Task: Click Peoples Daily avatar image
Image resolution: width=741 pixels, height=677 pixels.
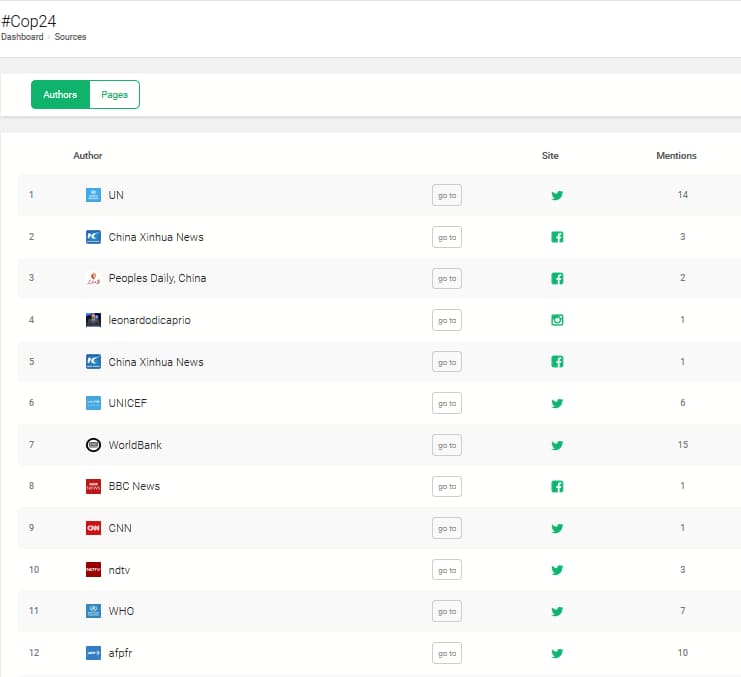Action: (x=93, y=278)
